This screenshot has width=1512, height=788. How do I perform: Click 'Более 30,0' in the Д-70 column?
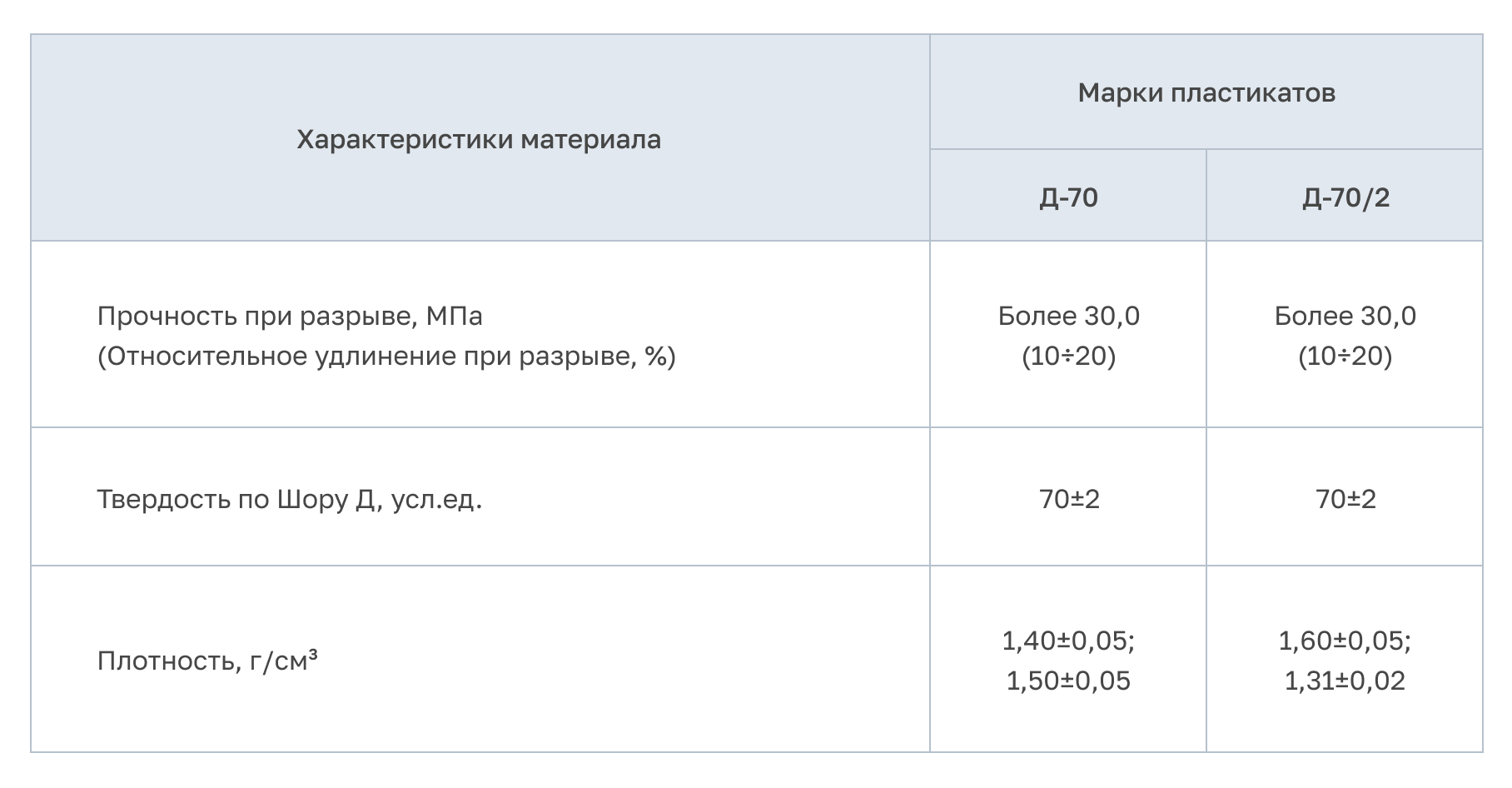click(1068, 317)
